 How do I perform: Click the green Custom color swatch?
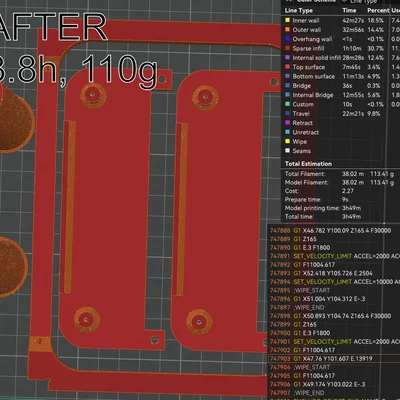[287, 104]
